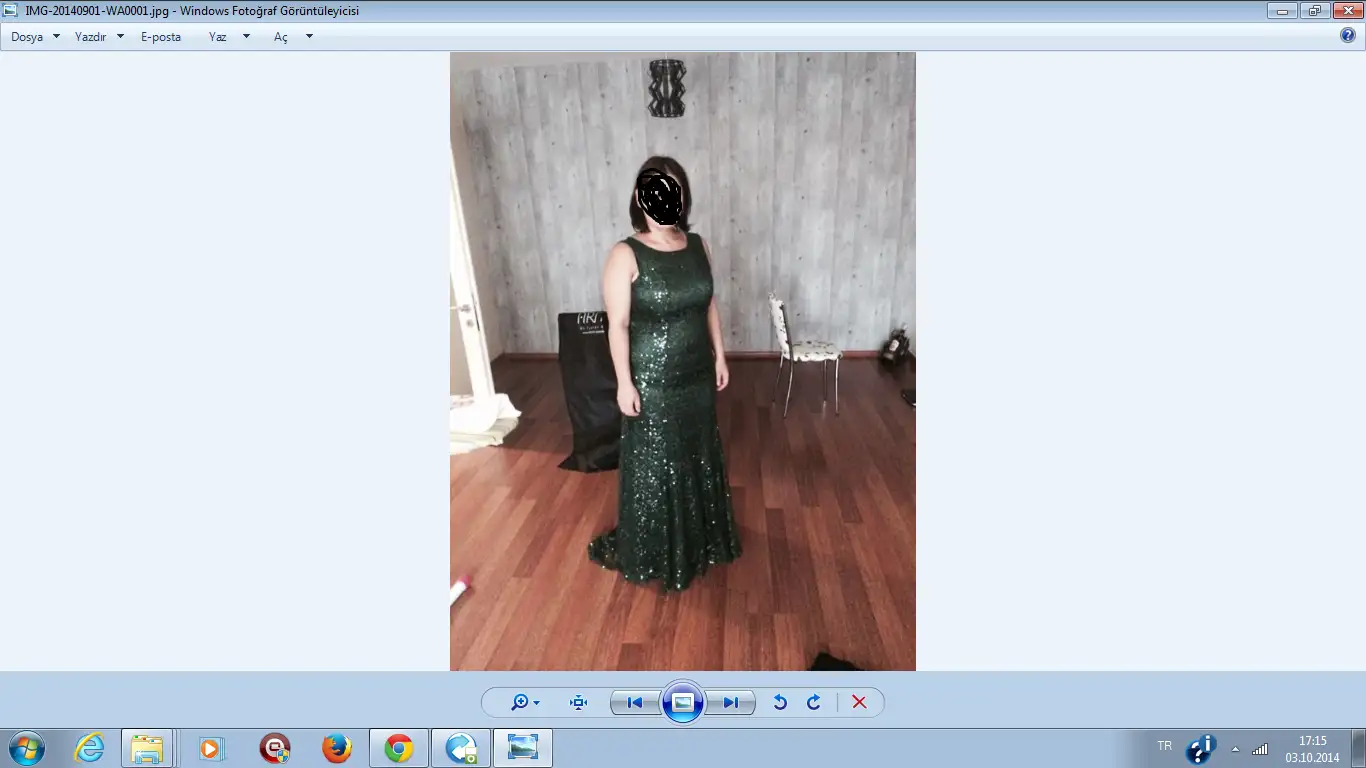Open the Windows Start menu

click(26, 748)
